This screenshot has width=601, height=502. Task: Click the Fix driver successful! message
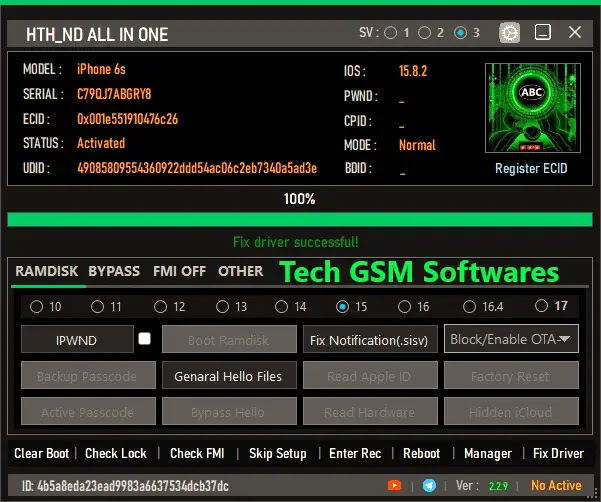pos(296,242)
